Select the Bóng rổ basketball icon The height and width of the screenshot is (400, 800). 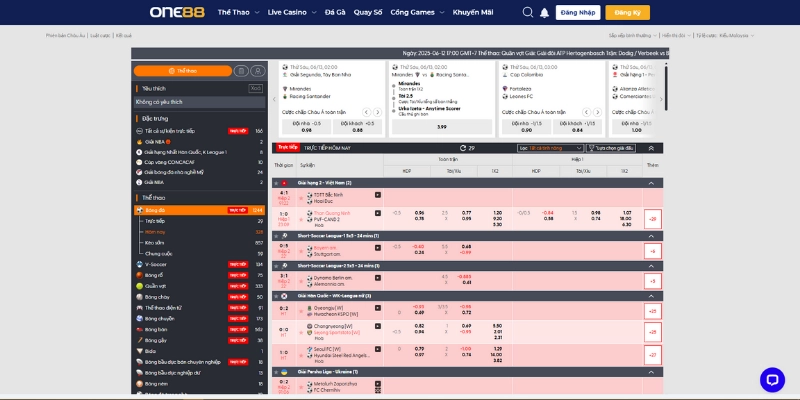coord(139,275)
